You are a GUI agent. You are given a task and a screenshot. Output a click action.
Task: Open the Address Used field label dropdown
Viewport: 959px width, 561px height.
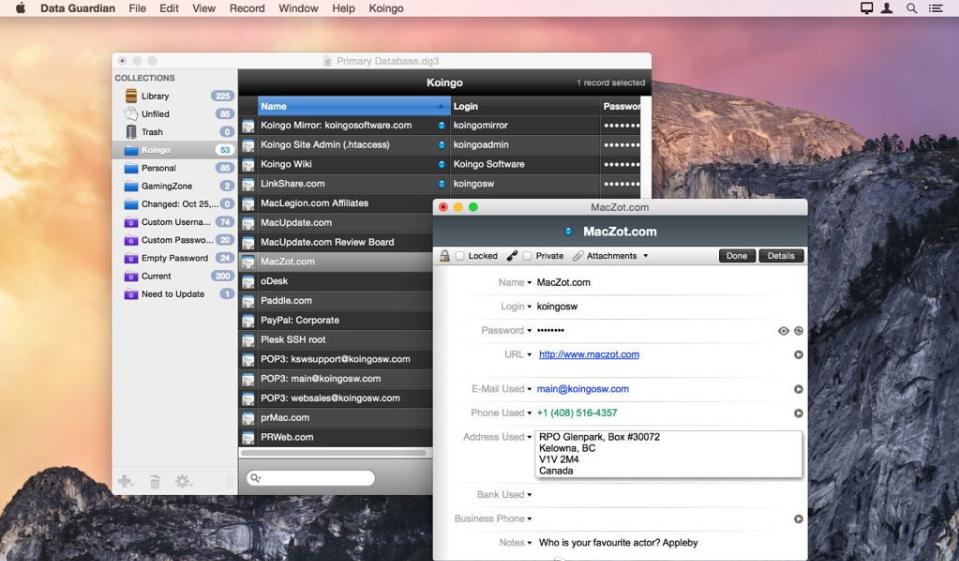(x=529, y=437)
